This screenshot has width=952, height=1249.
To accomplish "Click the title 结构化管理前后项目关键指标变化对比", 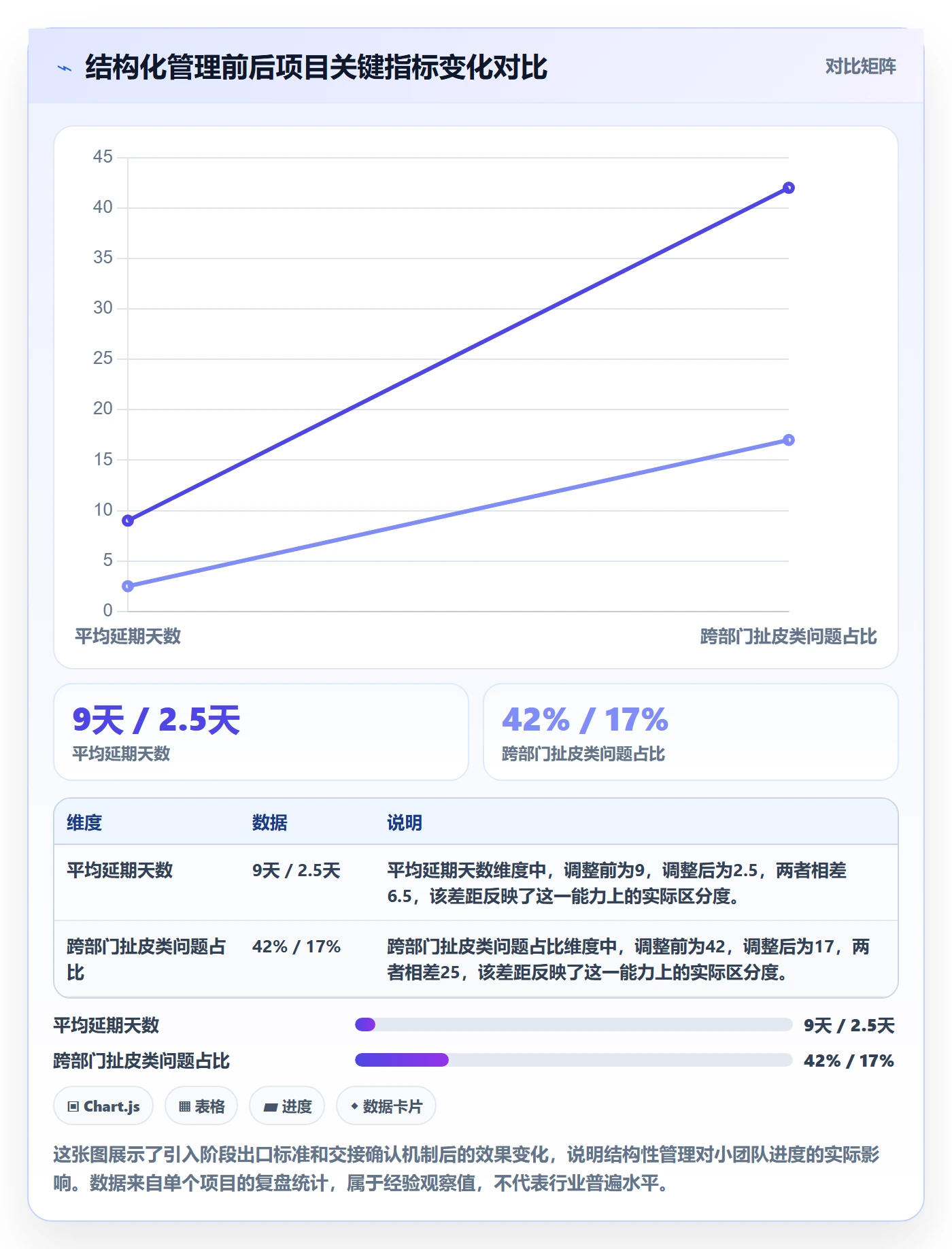I will pyautogui.click(x=316, y=67).
